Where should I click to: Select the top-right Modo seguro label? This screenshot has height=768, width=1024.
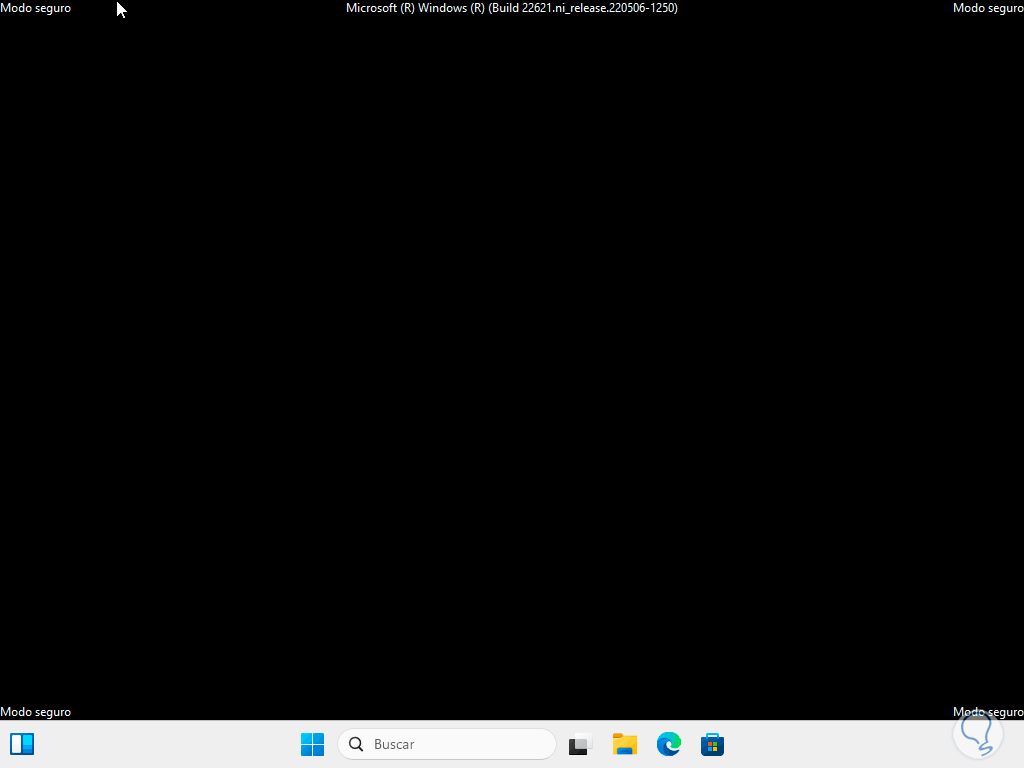(x=988, y=8)
